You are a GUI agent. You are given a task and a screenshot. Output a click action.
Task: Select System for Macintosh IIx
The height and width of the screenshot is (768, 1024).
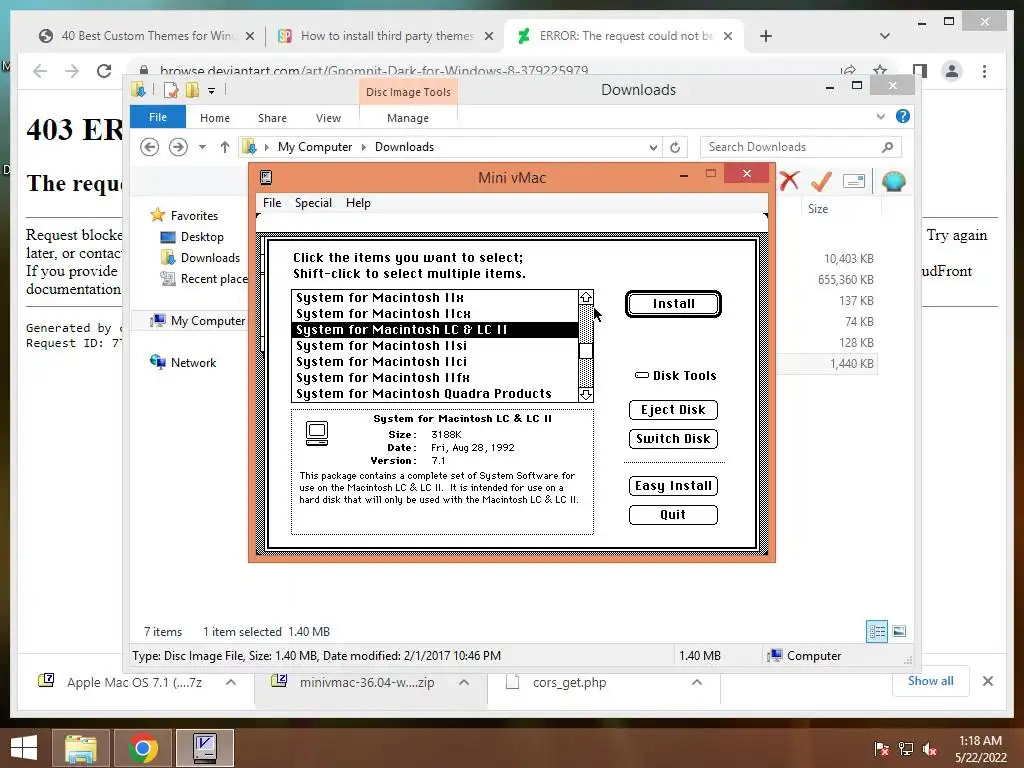pos(434,298)
